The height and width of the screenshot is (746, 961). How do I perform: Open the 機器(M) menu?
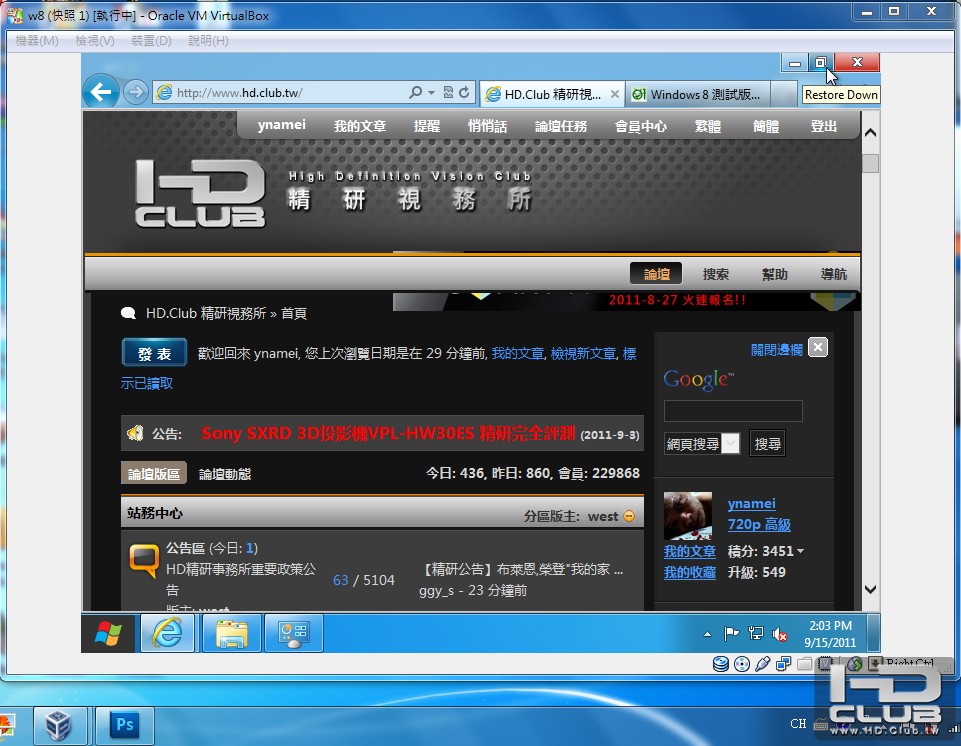[37, 41]
